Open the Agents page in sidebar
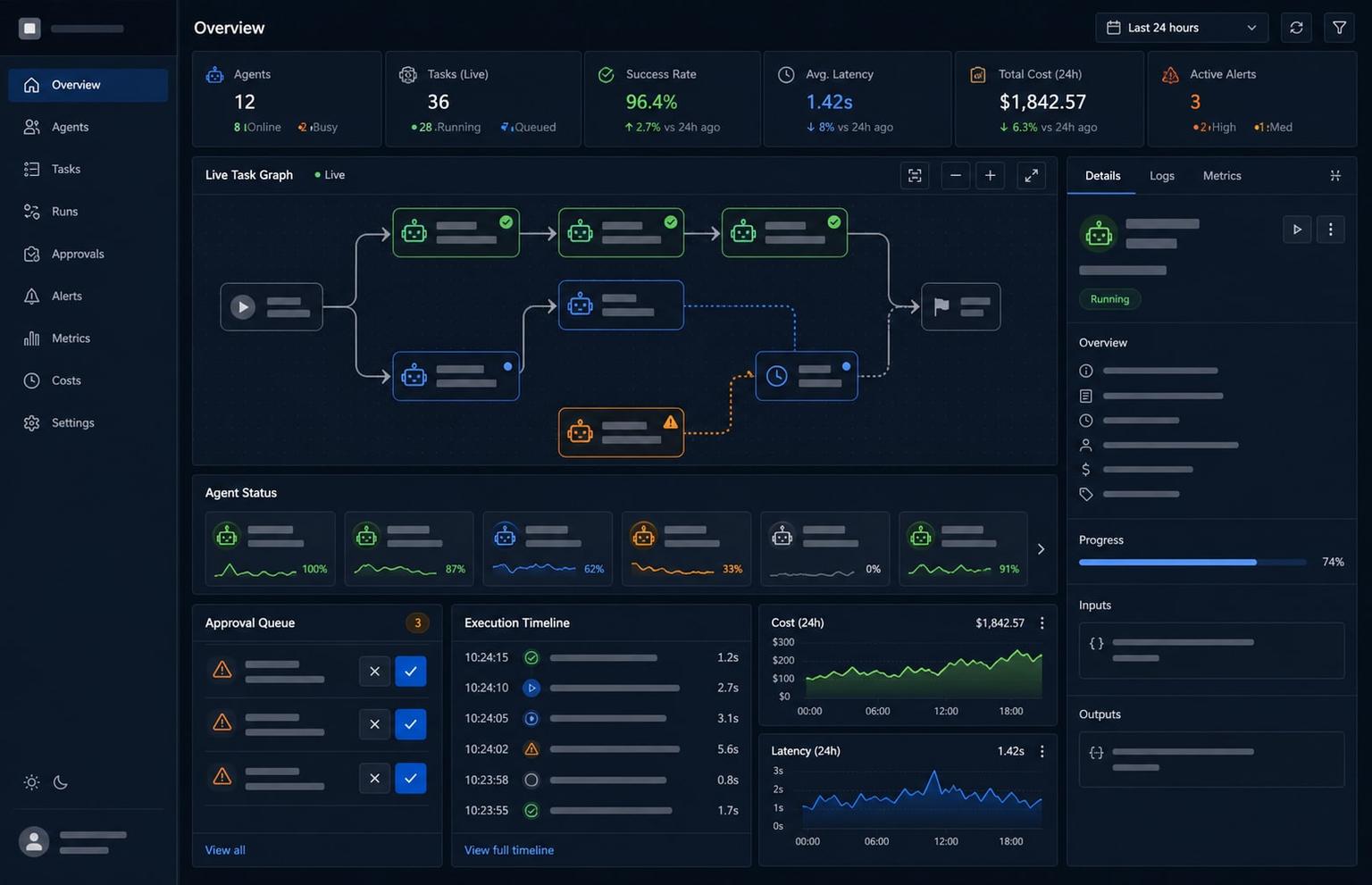 tap(88, 127)
